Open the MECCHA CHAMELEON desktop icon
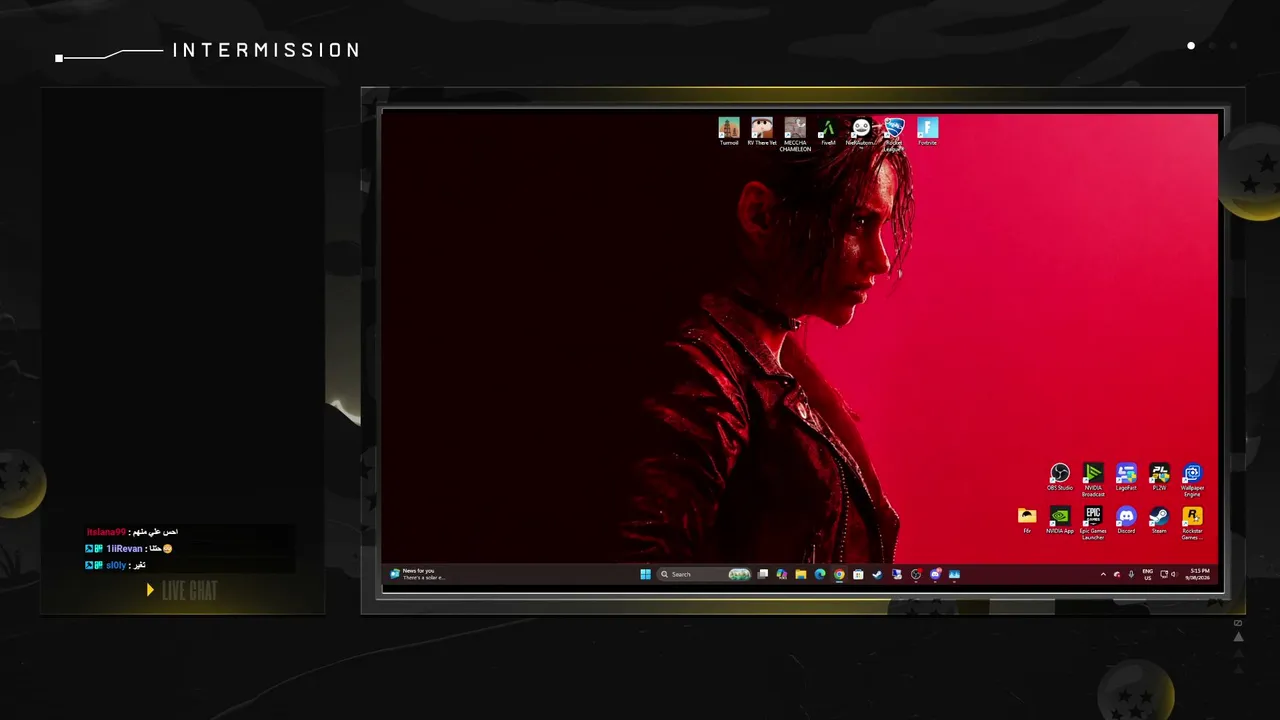The height and width of the screenshot is (720, 1280). [x=795, y=134]
